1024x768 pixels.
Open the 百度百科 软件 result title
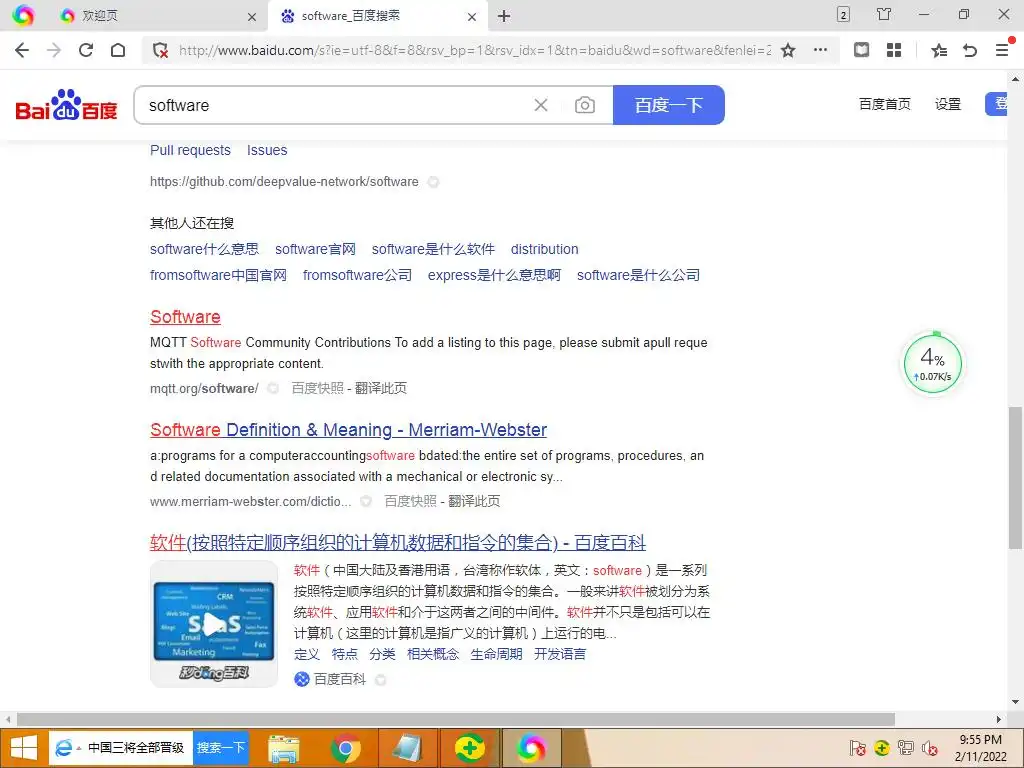coord(398,543)
